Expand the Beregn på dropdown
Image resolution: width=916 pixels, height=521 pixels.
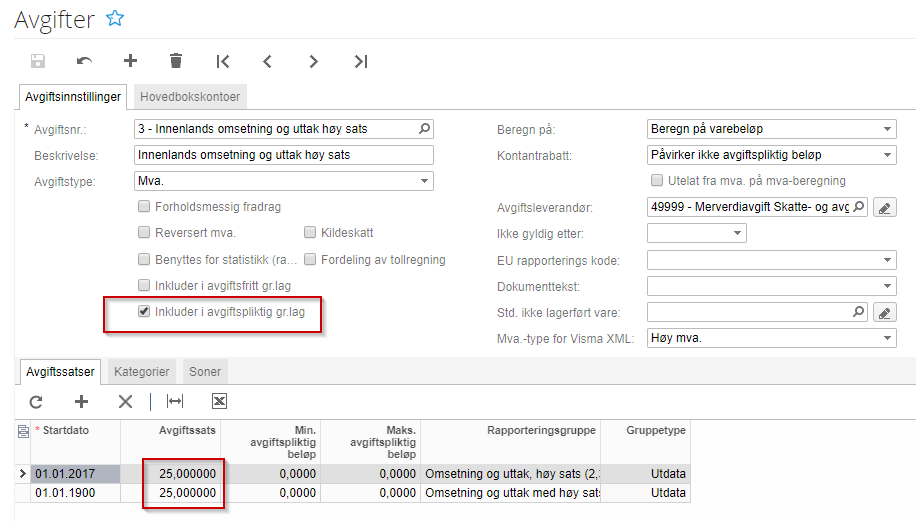pyautogui.click(x=888, y=129)
